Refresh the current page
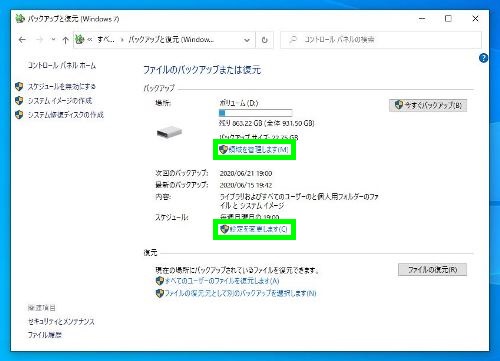Screen dimensions: 500x361 click(x=265, y=40)
